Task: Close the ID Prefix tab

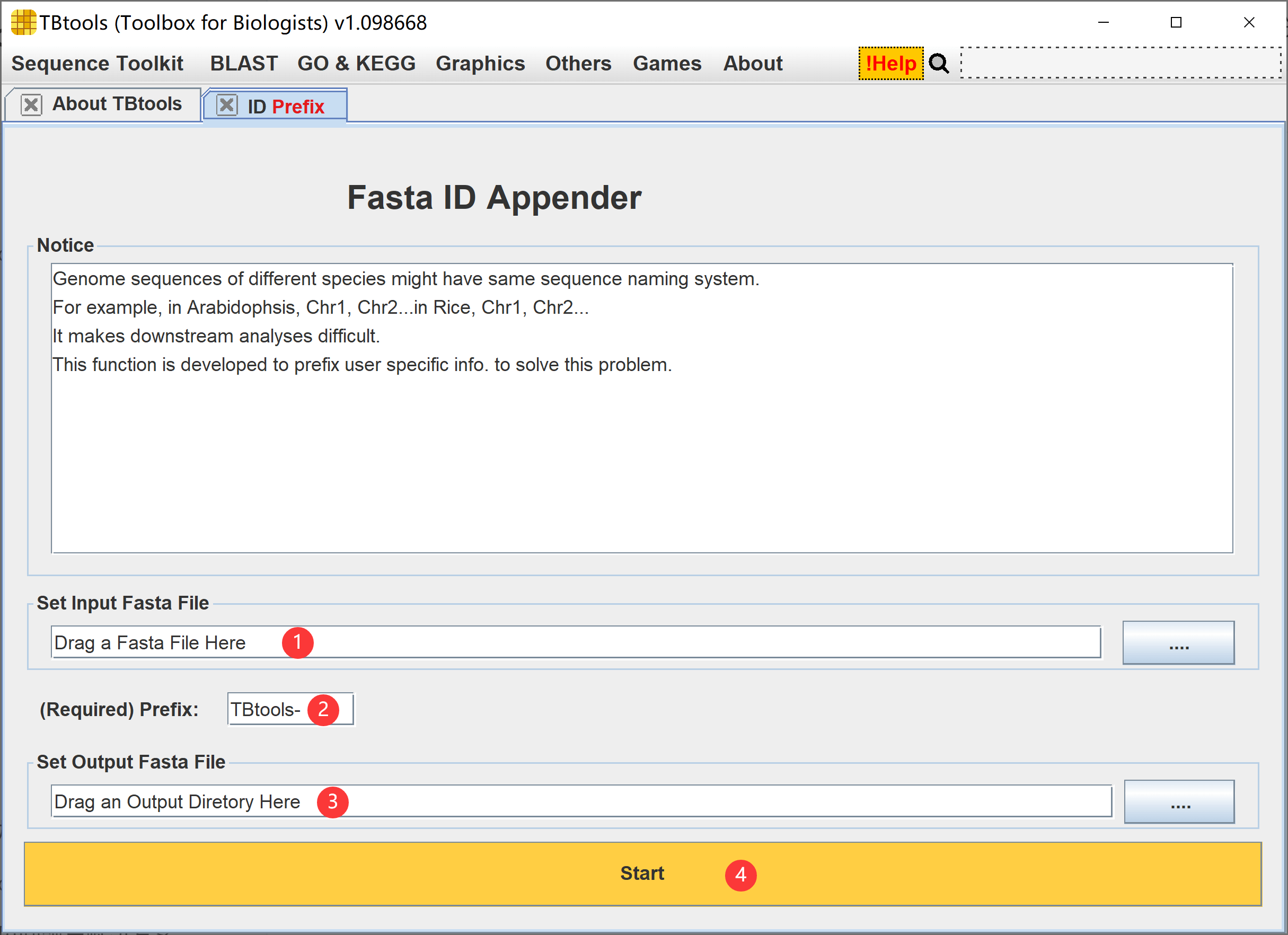Action: point(227,105)
